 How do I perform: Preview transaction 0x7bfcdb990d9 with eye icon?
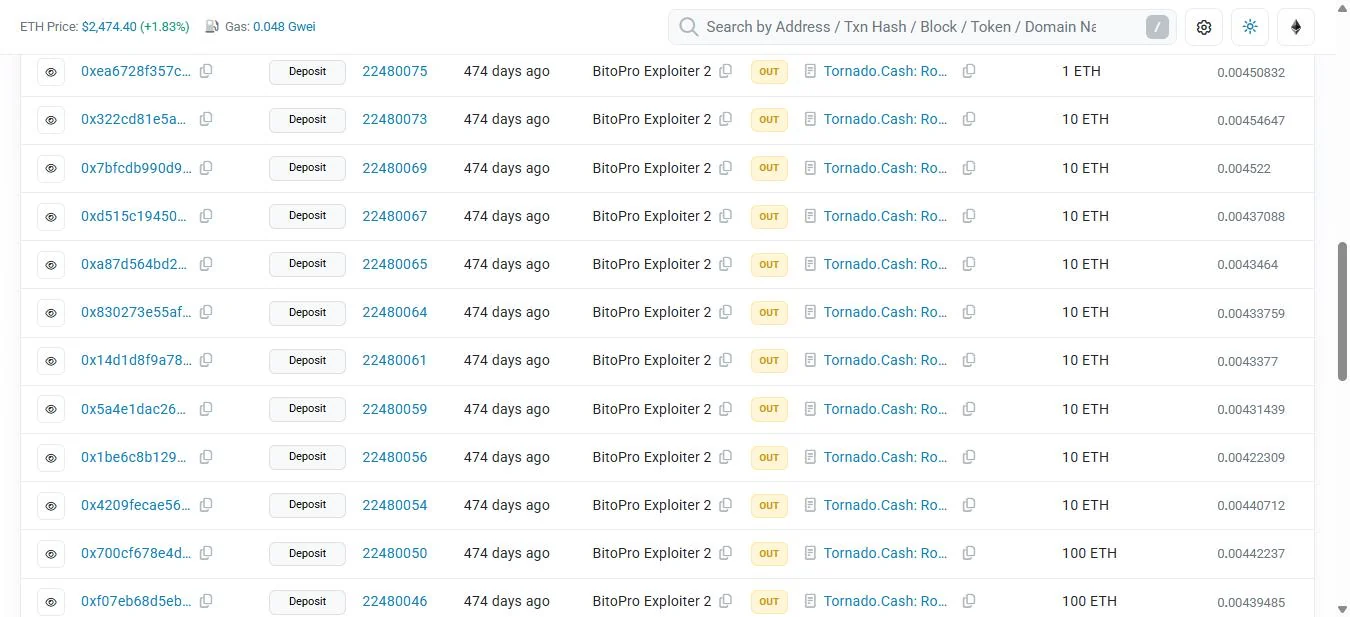51,168
